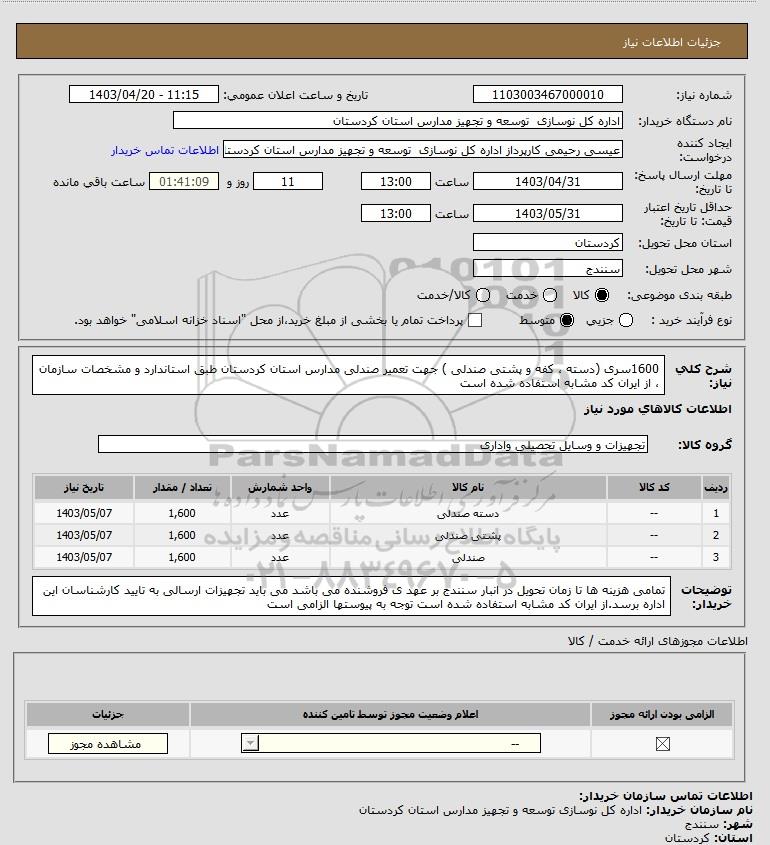Click the اطلاعات تماس سازمان خریدار heading
The width and height of the screenshot is (770, 845).
pyautogui.click(x=666, y=796)
